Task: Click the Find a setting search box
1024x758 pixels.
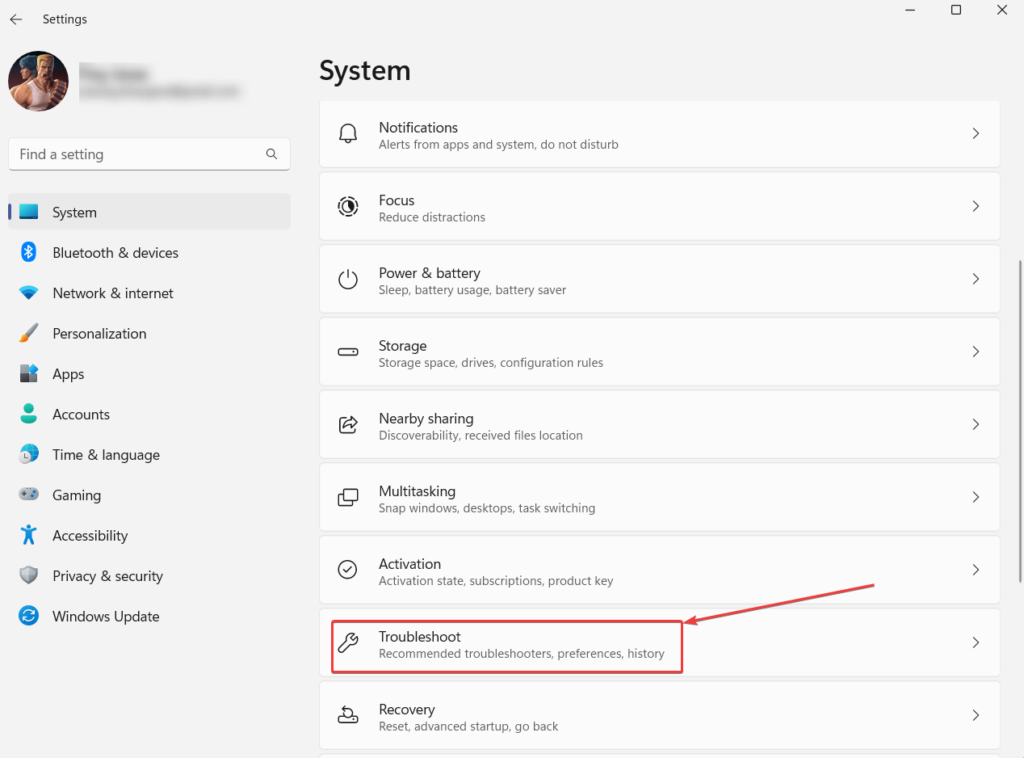Action: [x=140, y=154]
